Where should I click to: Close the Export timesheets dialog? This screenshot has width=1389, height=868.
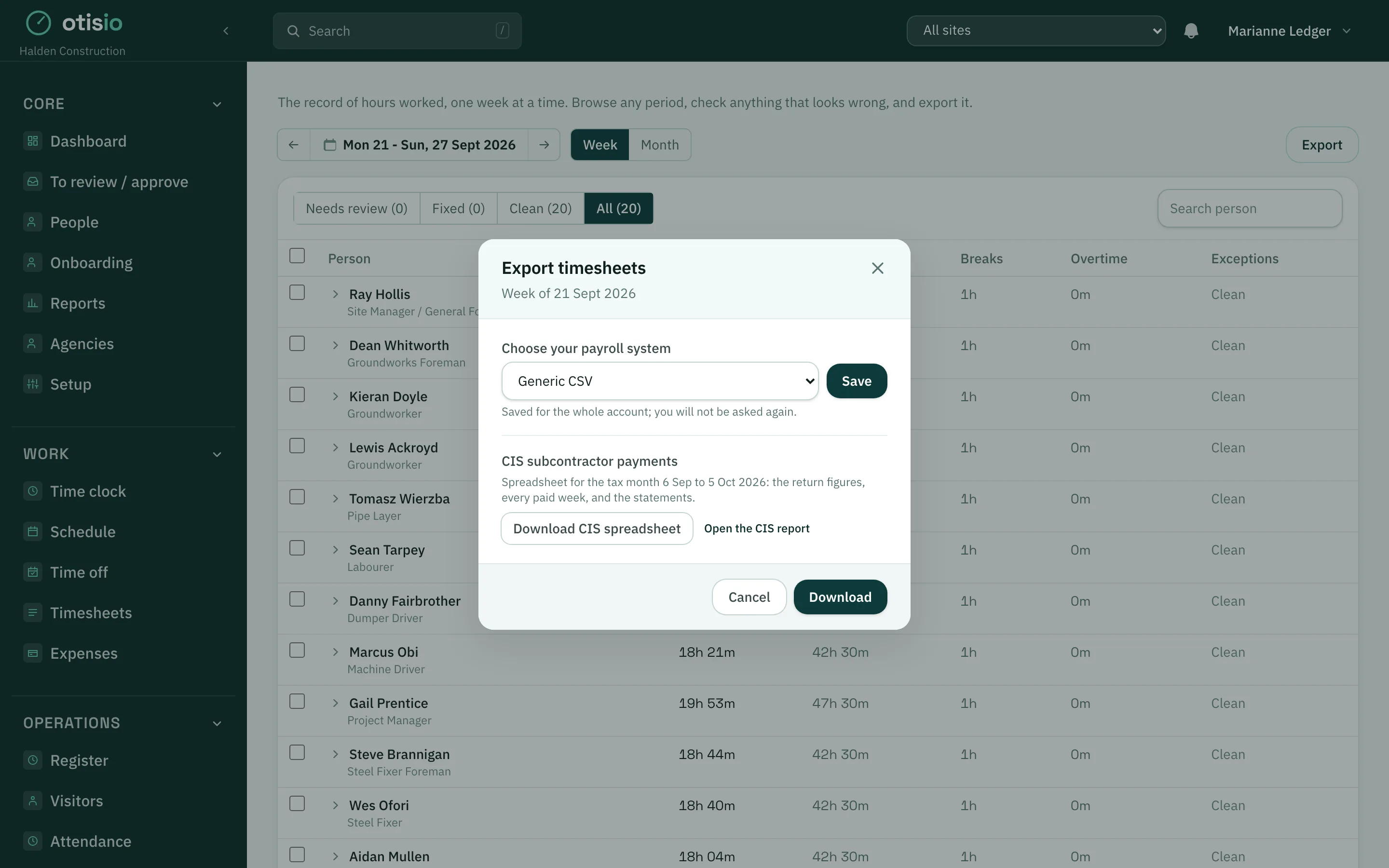877,268
